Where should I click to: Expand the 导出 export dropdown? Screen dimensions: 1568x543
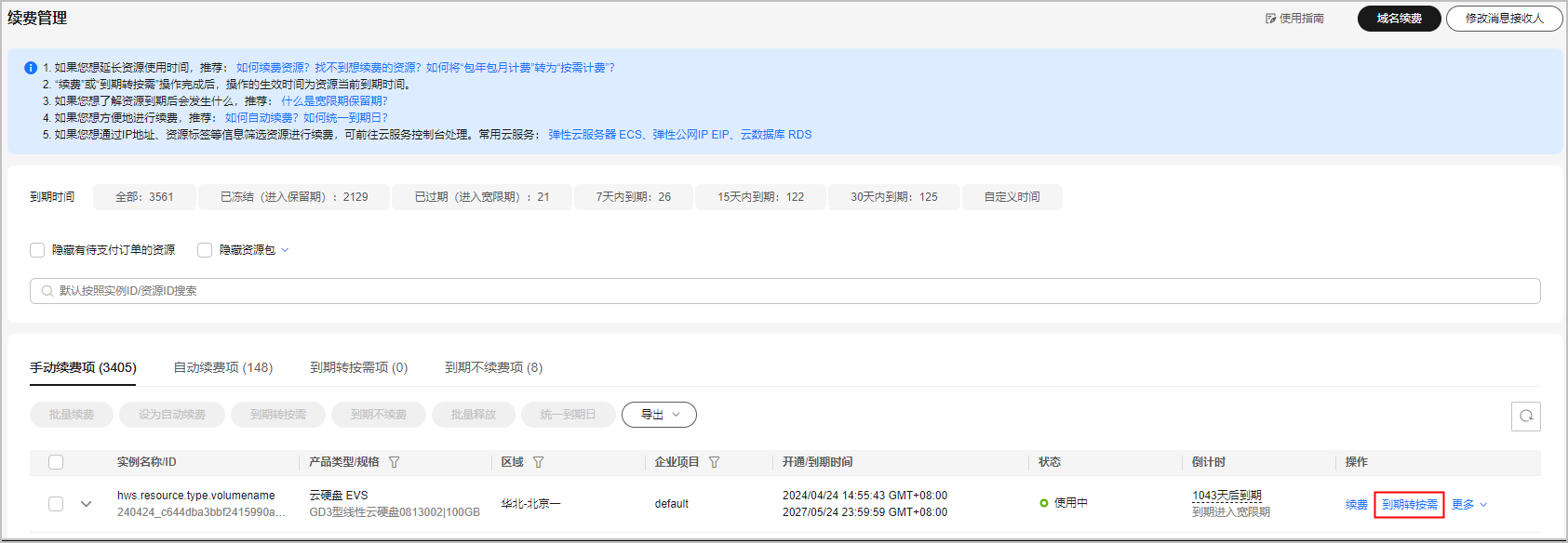pos(659,415)
